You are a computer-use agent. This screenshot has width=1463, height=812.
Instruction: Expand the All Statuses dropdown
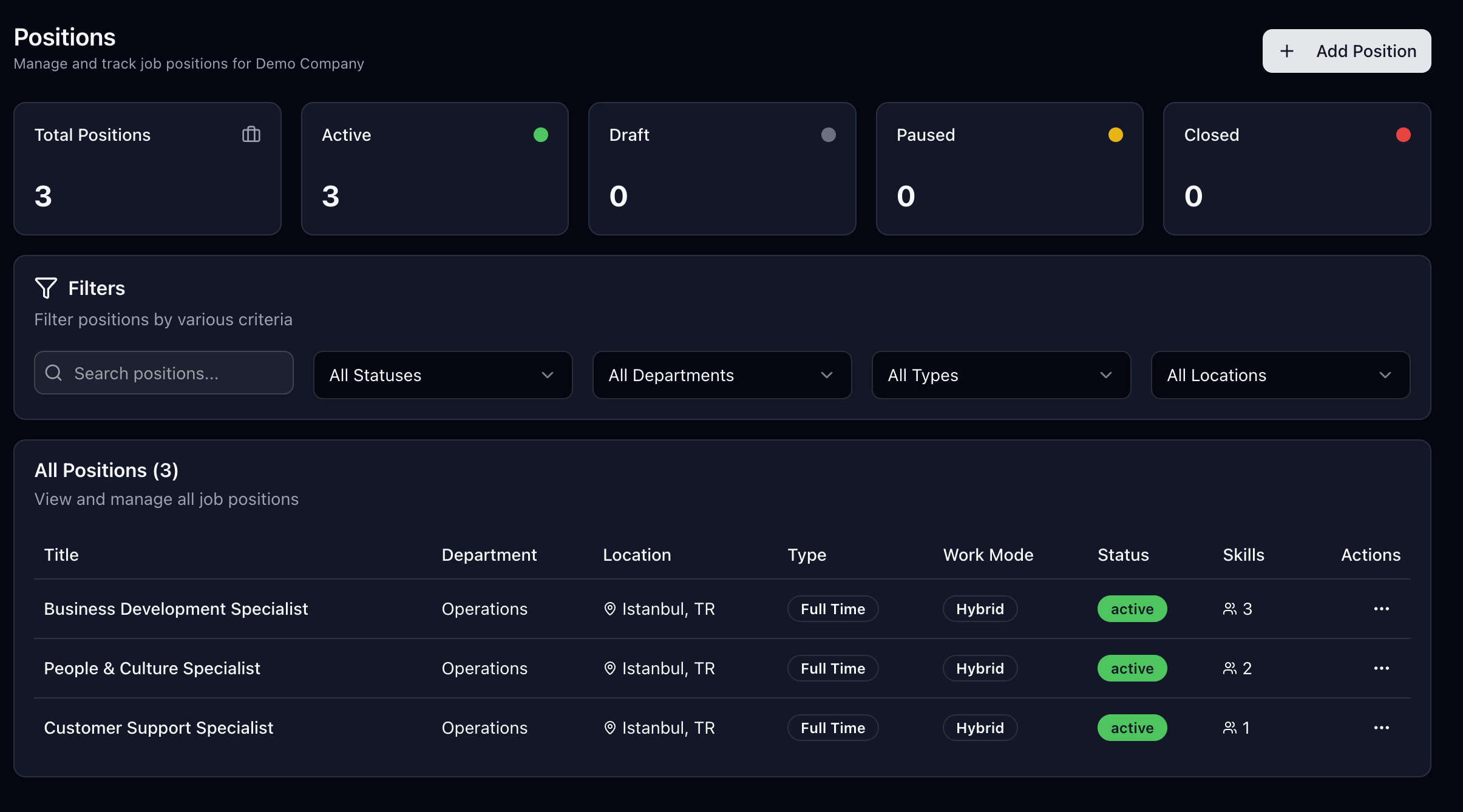tap(443, 375)
